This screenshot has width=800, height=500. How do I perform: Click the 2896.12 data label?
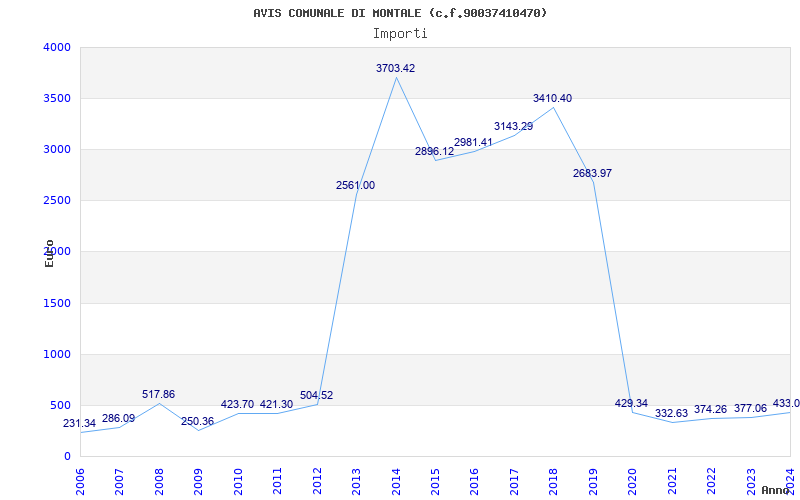[x=434, y=152]
